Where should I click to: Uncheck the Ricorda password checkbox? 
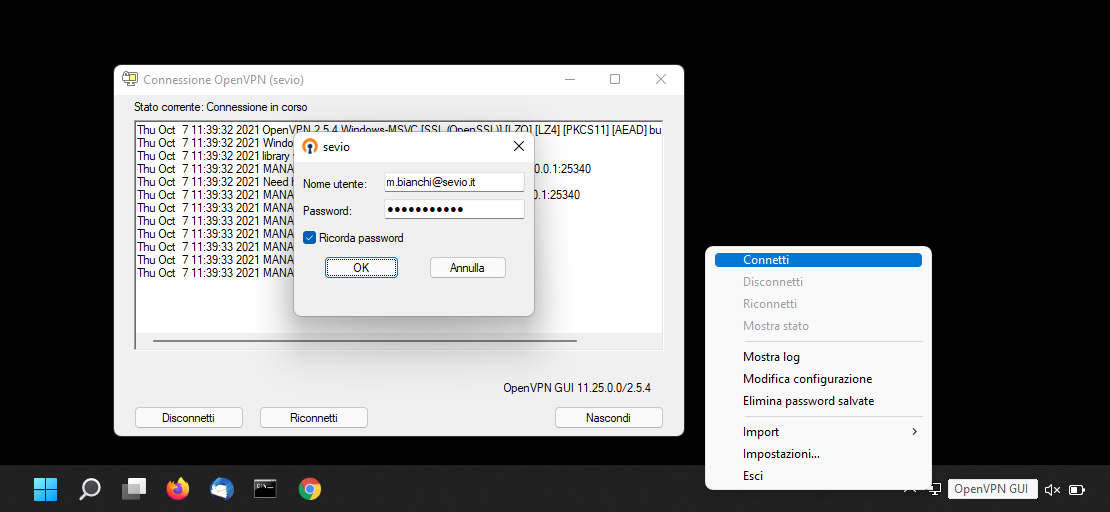pos(309,238)
